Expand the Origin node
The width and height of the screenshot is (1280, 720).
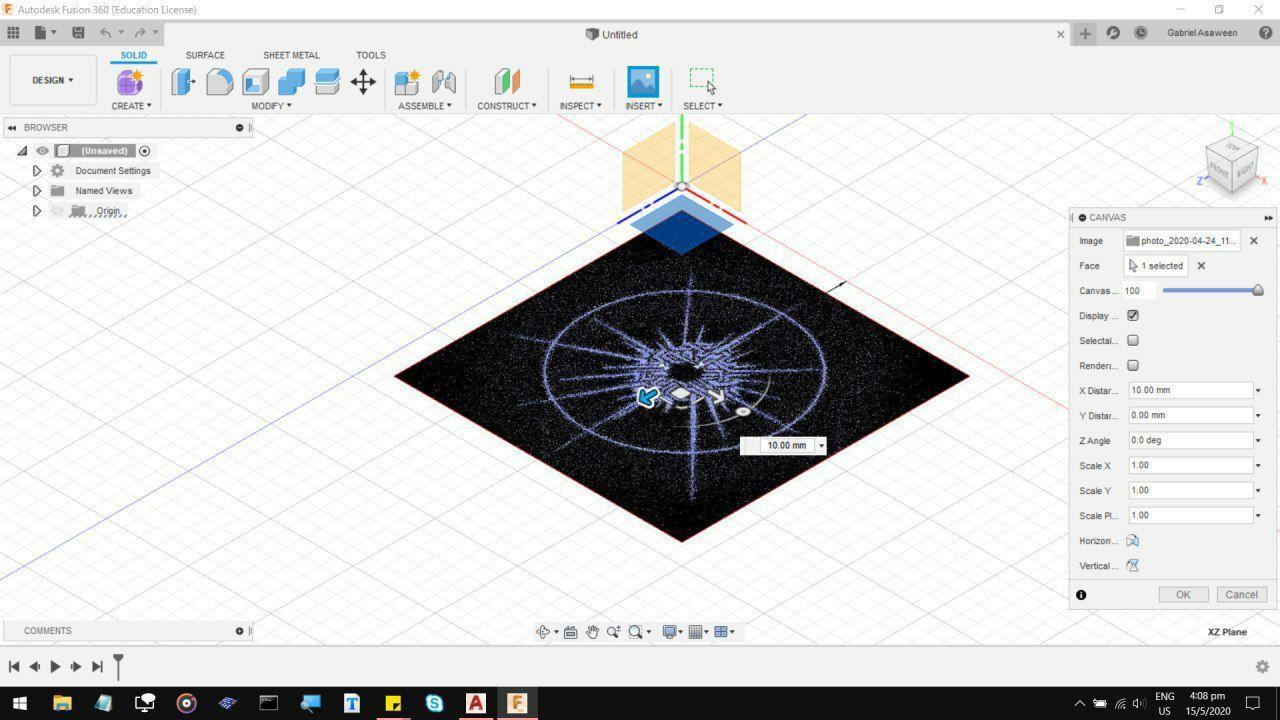37,211
